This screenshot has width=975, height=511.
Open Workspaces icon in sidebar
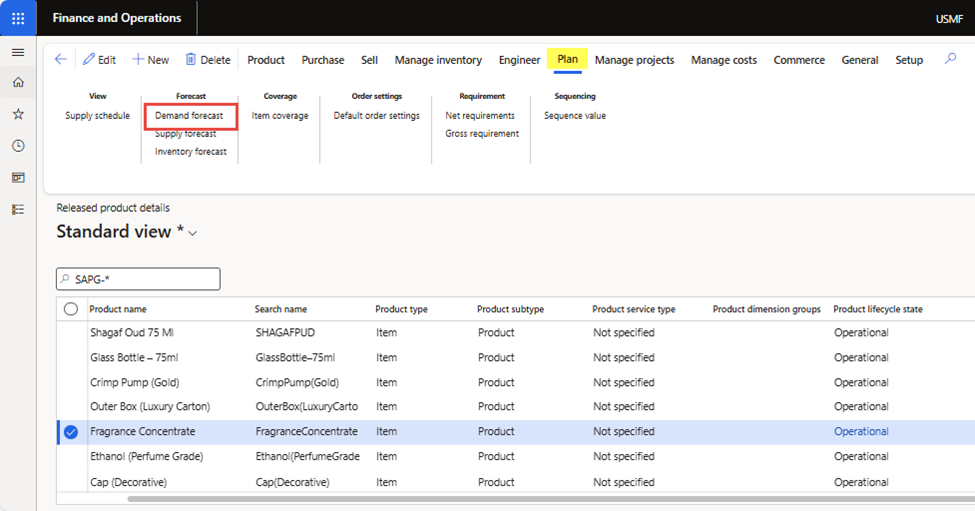pyautogui.click(x=18, y=178)
